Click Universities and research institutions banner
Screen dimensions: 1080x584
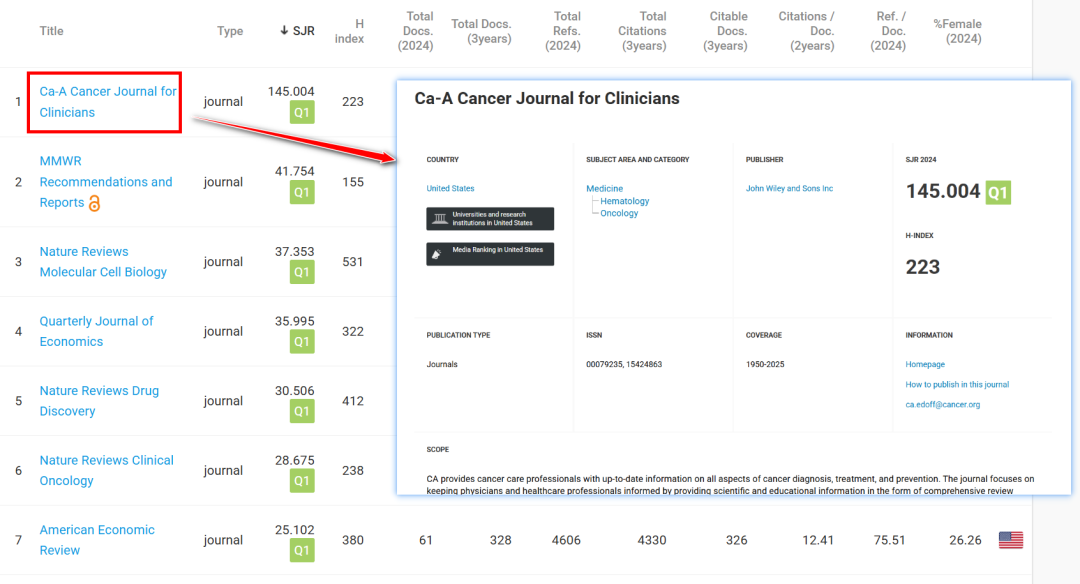(490, 219)
